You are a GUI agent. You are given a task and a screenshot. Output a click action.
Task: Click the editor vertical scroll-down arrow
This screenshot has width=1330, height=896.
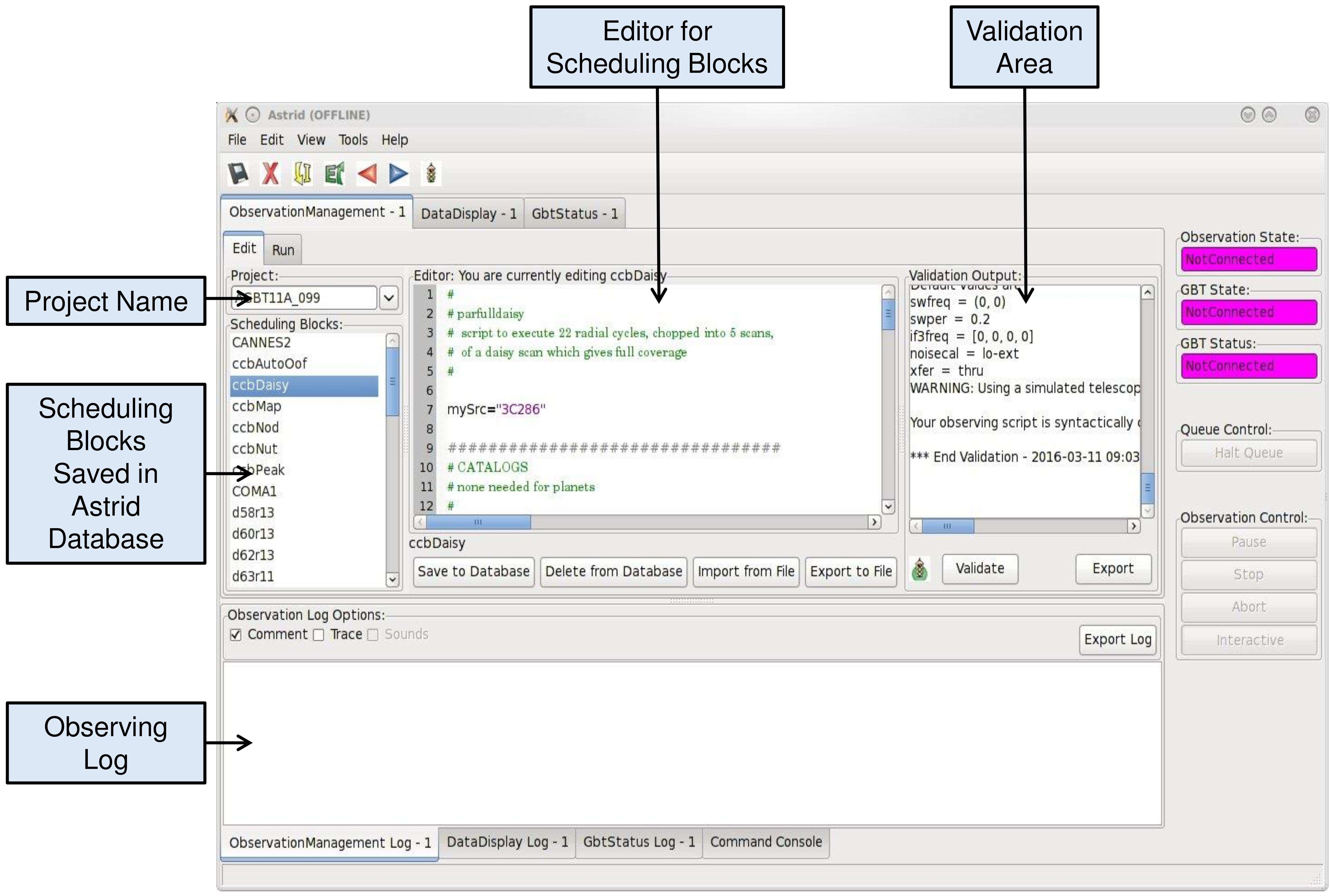click(x=888, y=506)
